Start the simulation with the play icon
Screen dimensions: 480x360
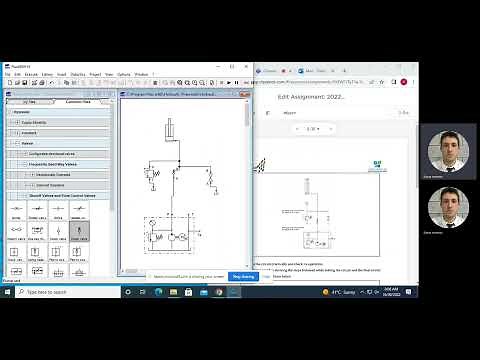(x=229, y=82)
